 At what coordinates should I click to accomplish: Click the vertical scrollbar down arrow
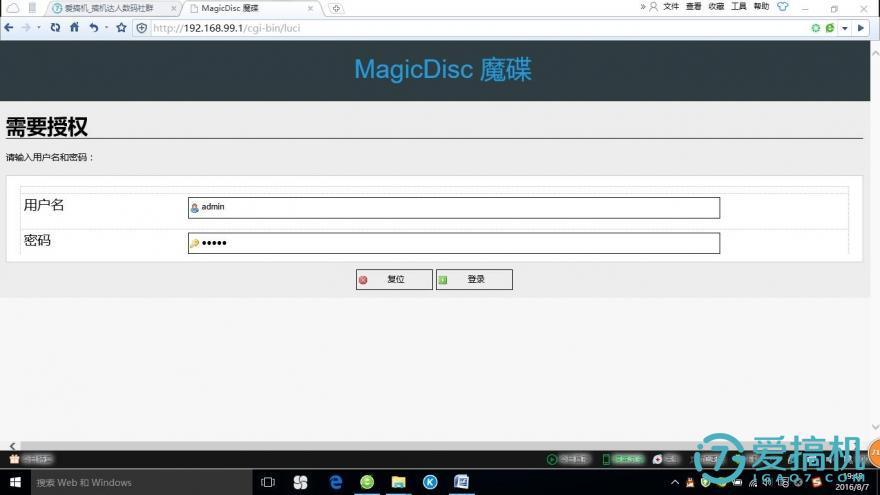pos(875,428)
